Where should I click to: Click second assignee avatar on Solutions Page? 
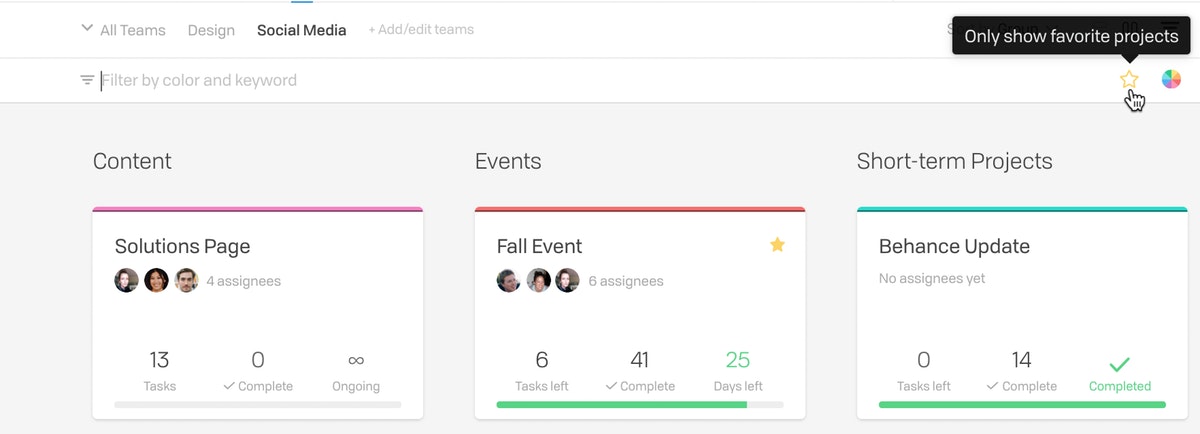click(156, 281)
